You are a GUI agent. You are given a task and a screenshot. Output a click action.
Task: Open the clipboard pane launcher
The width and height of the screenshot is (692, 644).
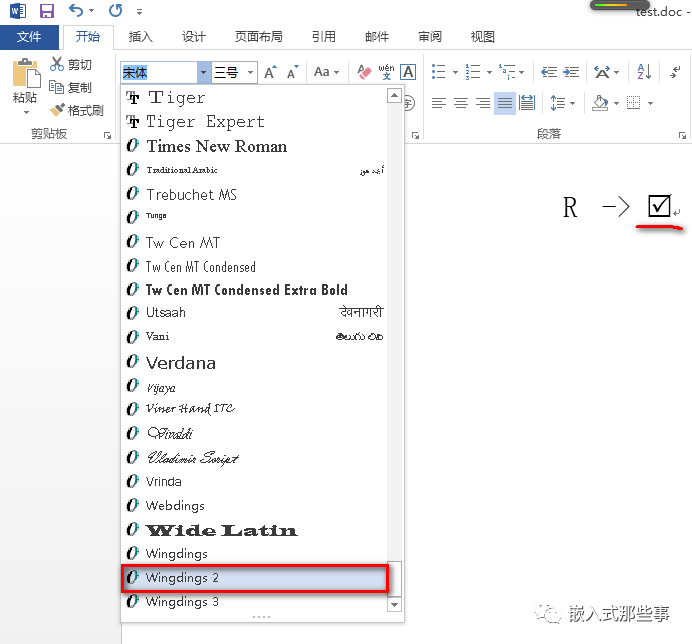click(107, 136)
